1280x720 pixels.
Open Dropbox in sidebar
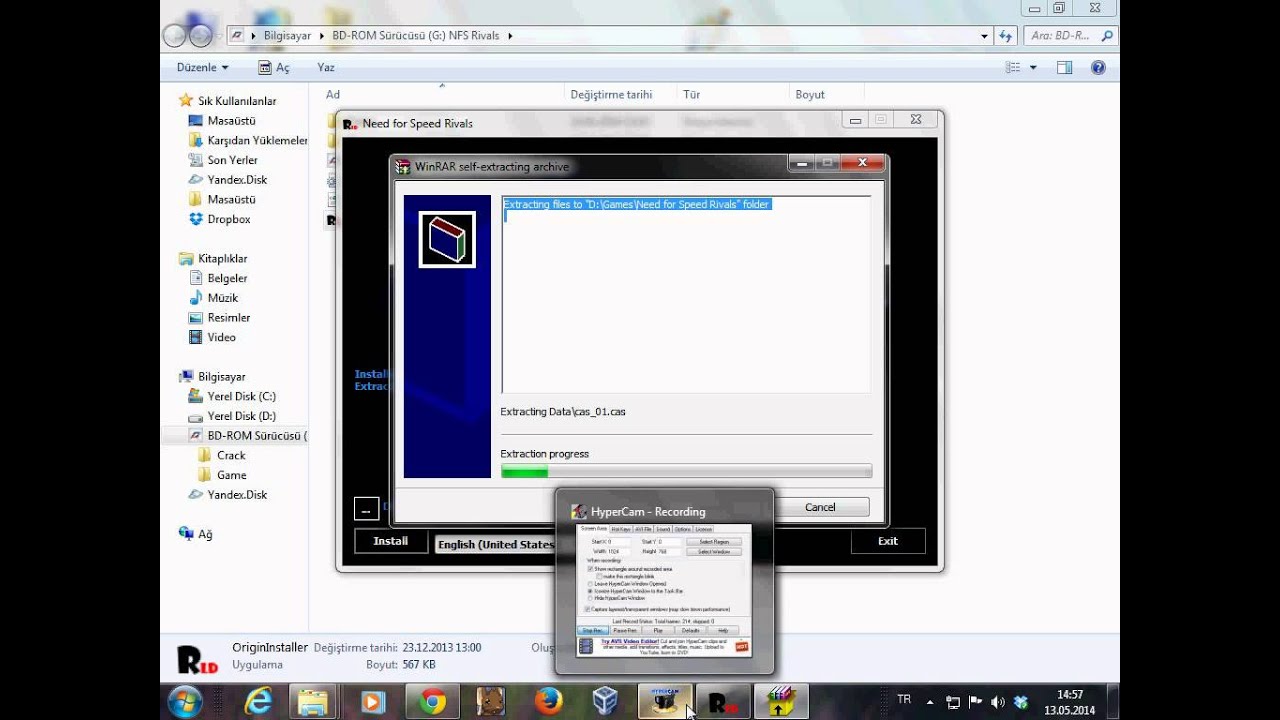click(x=229, y=219)
